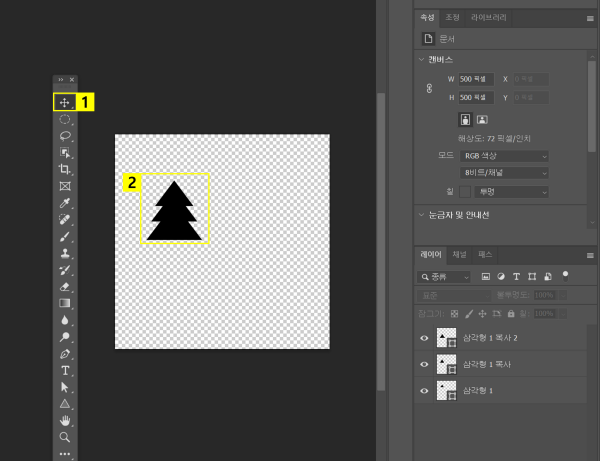This screenshot has height=461, width=600.
Task: Switch to the 레이어 tab
Action: point(431,254)
